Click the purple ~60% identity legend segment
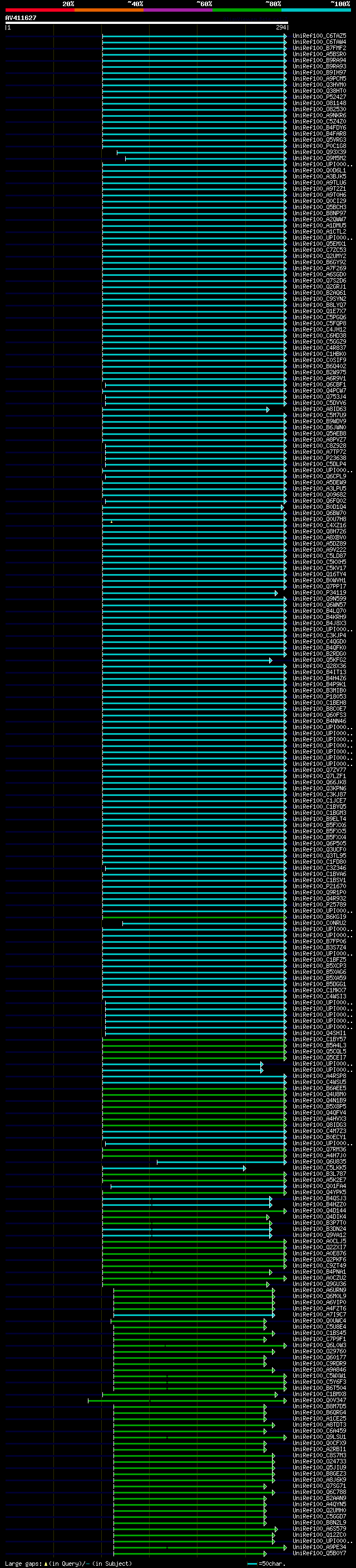Screen dimensions: 356x1568 click(177, 10)
